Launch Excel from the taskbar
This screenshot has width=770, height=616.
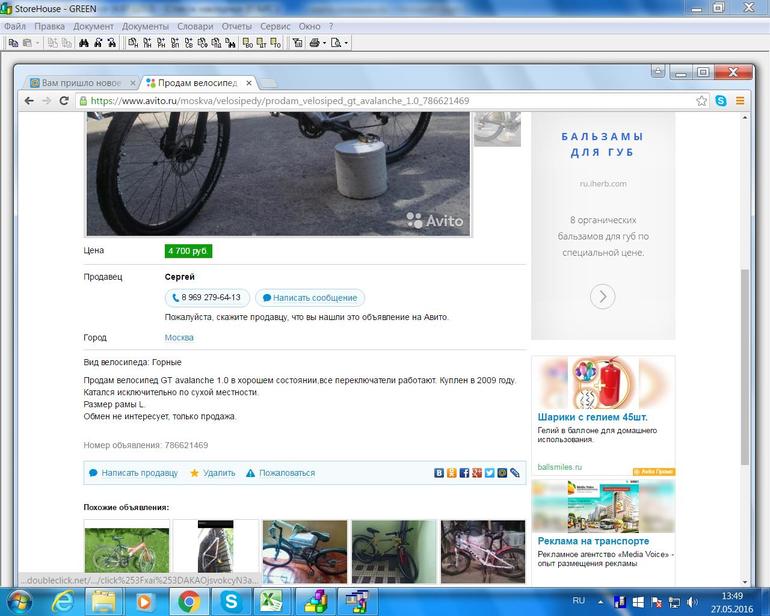[x=270, y=601]
